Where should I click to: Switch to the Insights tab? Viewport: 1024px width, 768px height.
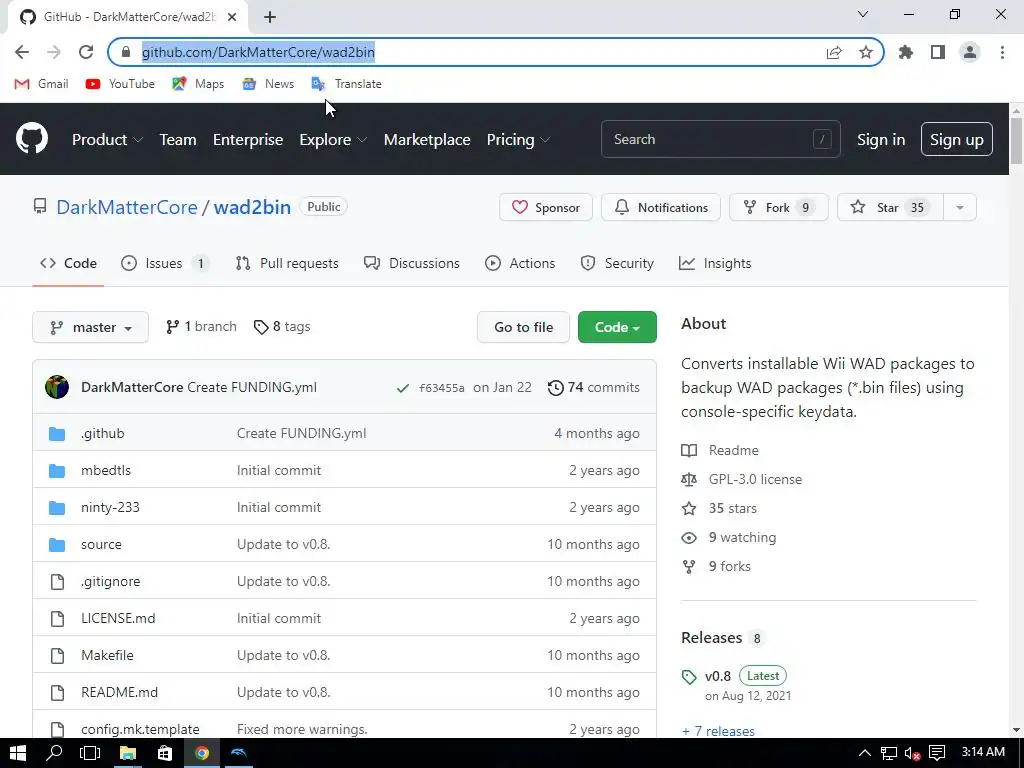(x=715, y=263)
